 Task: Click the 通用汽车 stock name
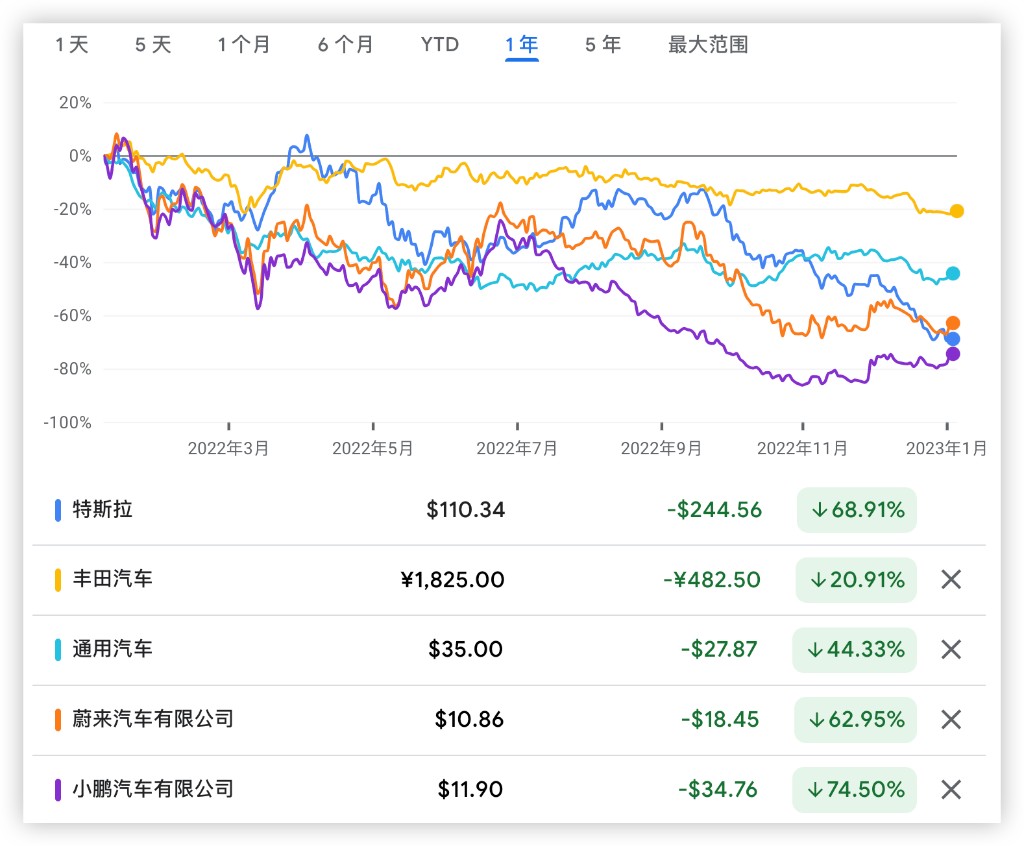pos(112,649)
